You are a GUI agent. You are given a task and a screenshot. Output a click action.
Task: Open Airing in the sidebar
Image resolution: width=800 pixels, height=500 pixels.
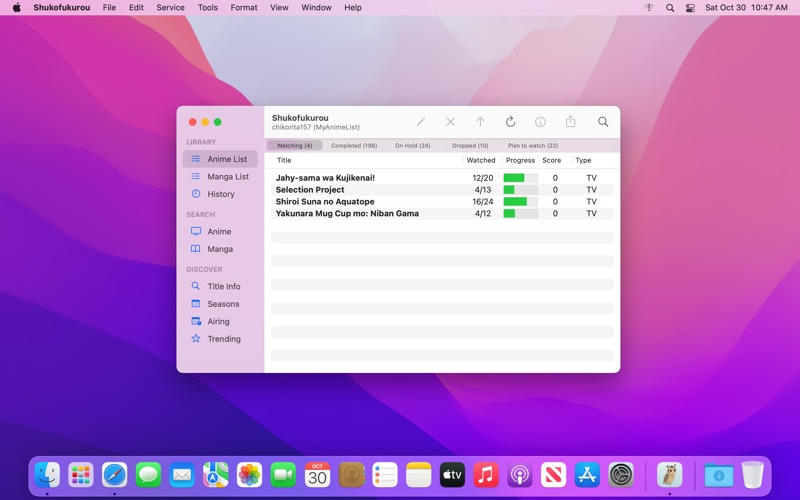pos(220,321)
